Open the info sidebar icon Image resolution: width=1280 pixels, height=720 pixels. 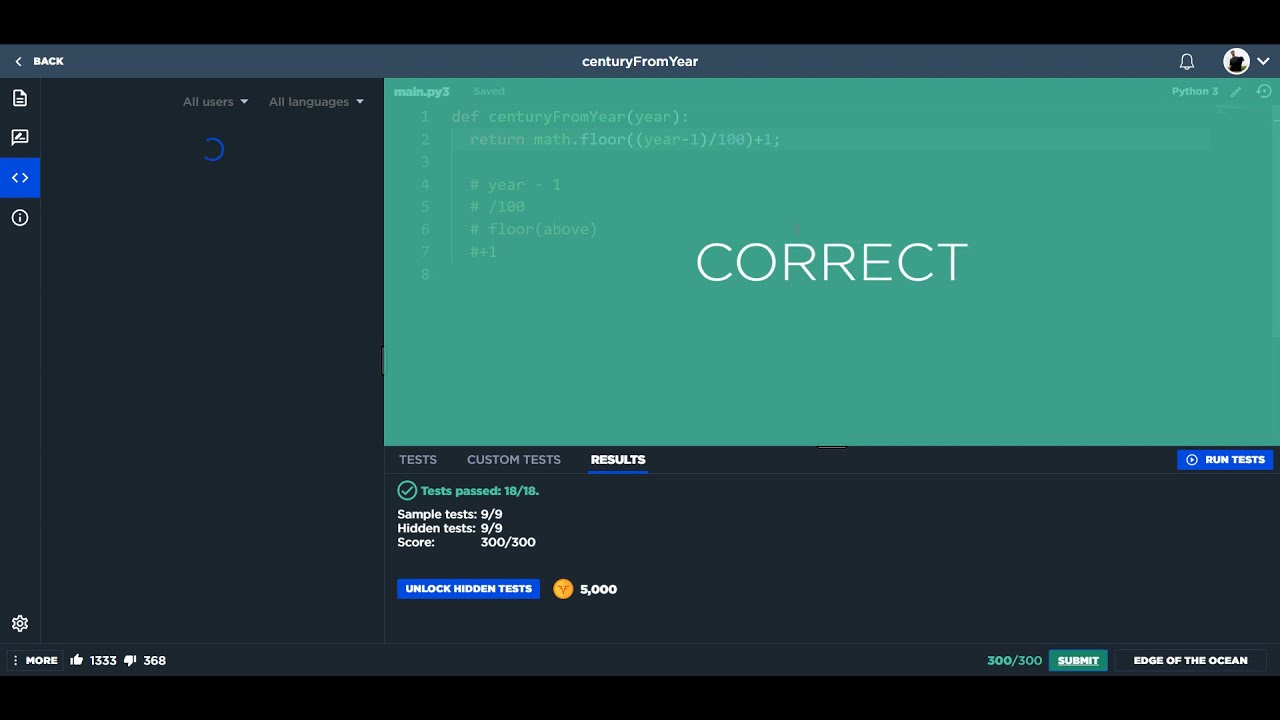click(x=20, y=218)
